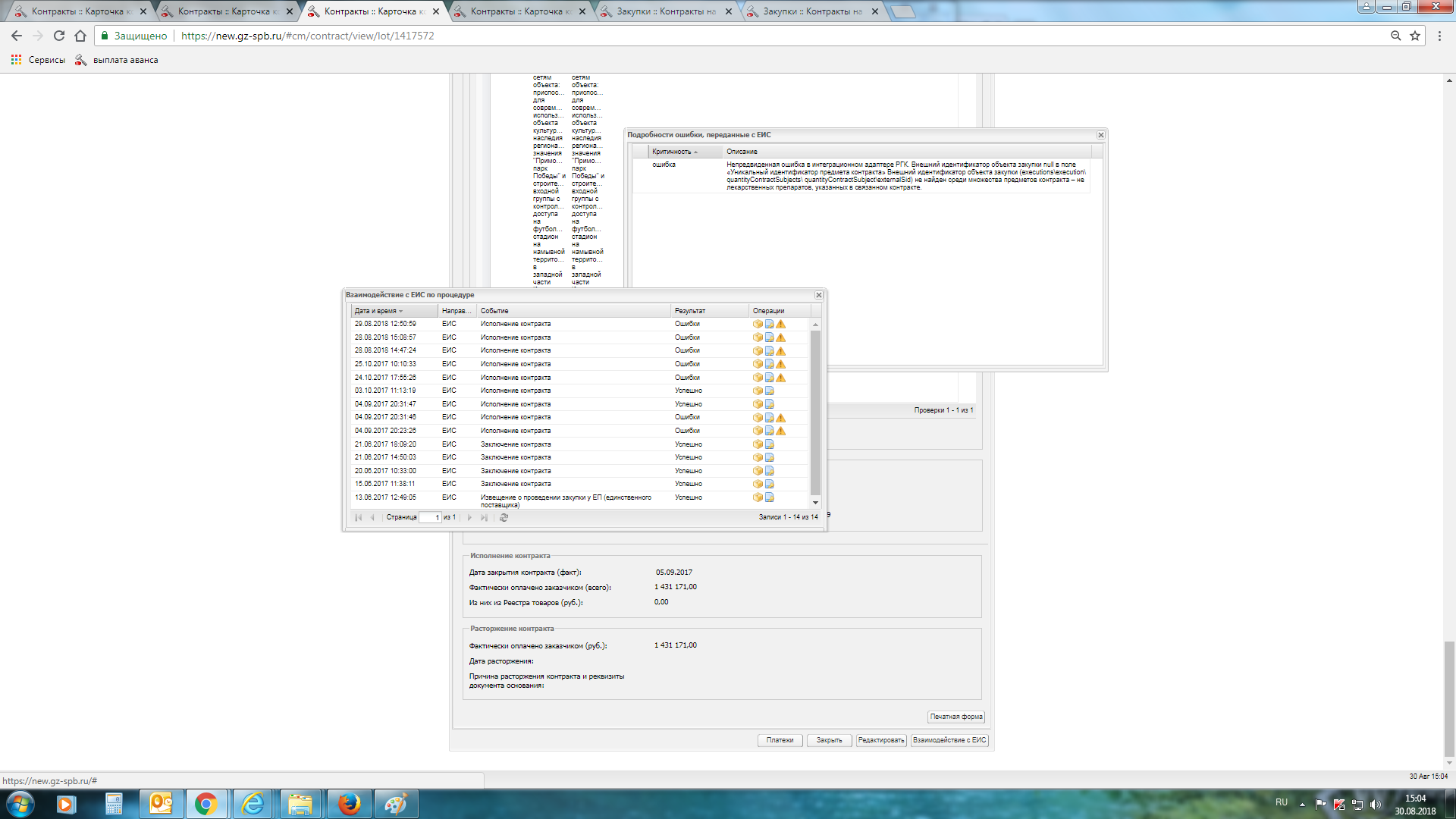Open Firefox from the taskbar
The height and width of the screenshot is (819, 1456).
349,804
